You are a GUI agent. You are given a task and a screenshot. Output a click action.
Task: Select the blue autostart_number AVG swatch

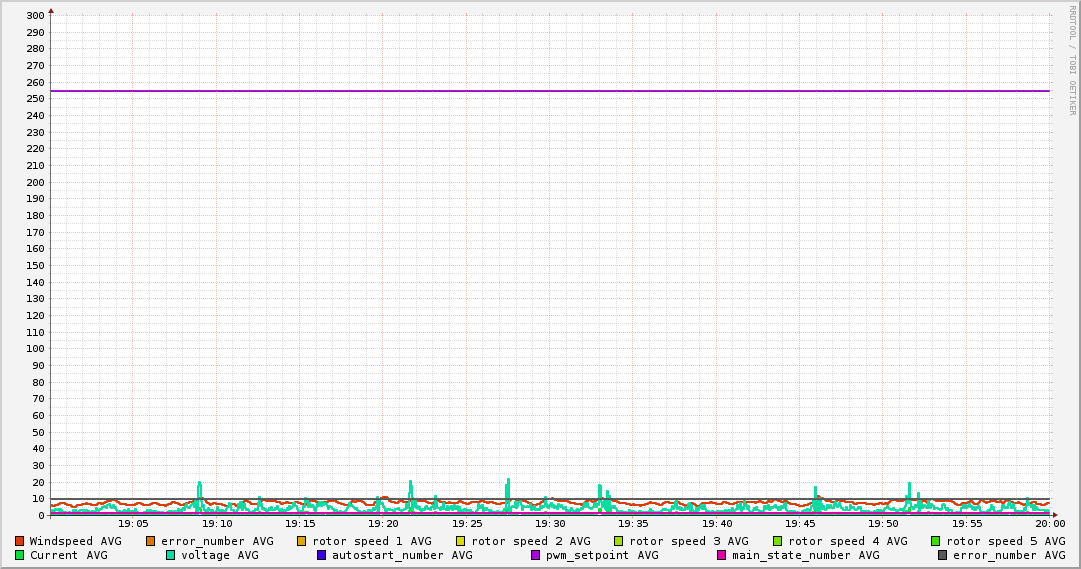tap(321, 555)
